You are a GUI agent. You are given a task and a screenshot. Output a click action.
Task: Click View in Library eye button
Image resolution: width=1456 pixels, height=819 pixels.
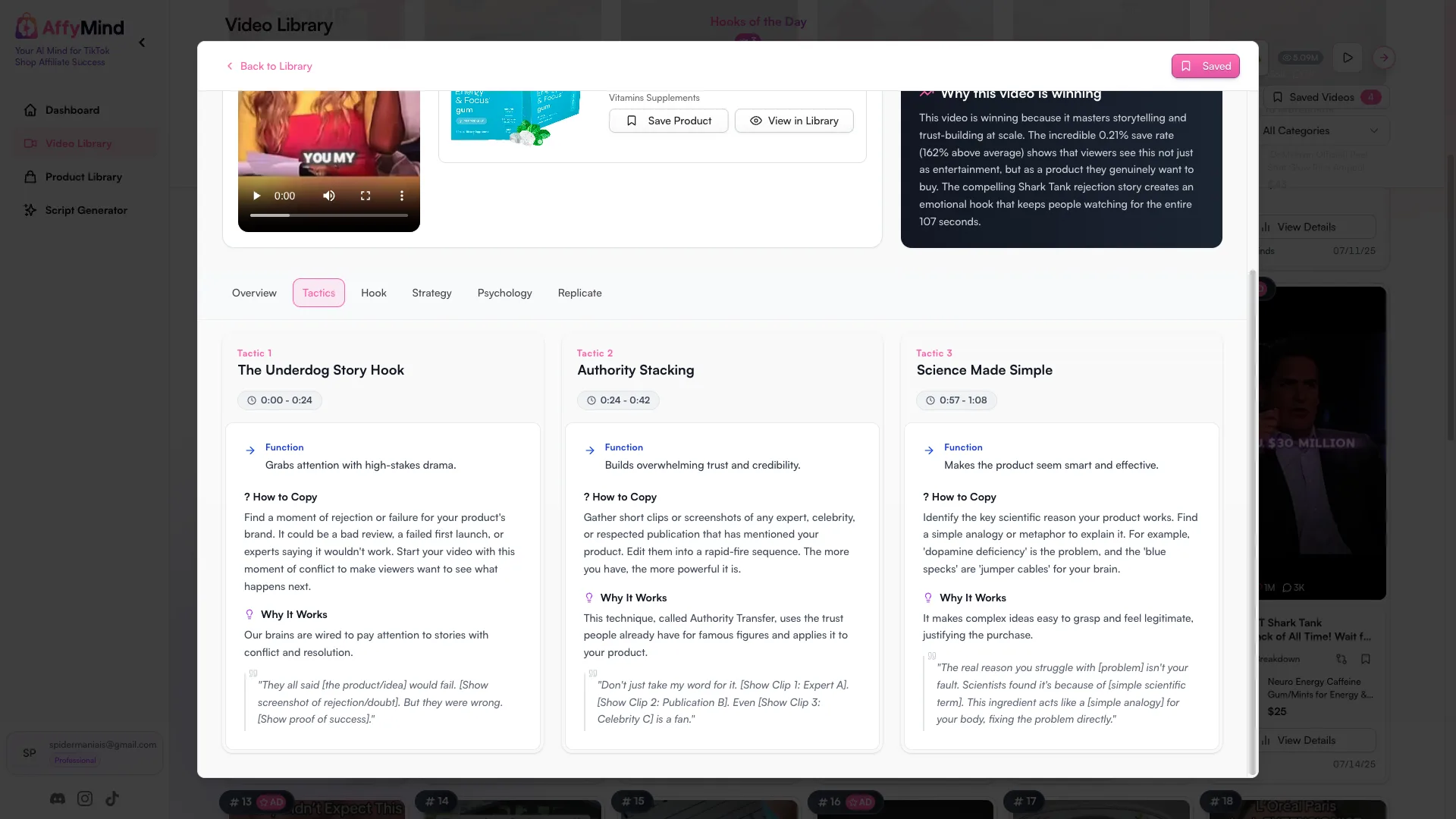pyautogui.click(x=794, y=121)
